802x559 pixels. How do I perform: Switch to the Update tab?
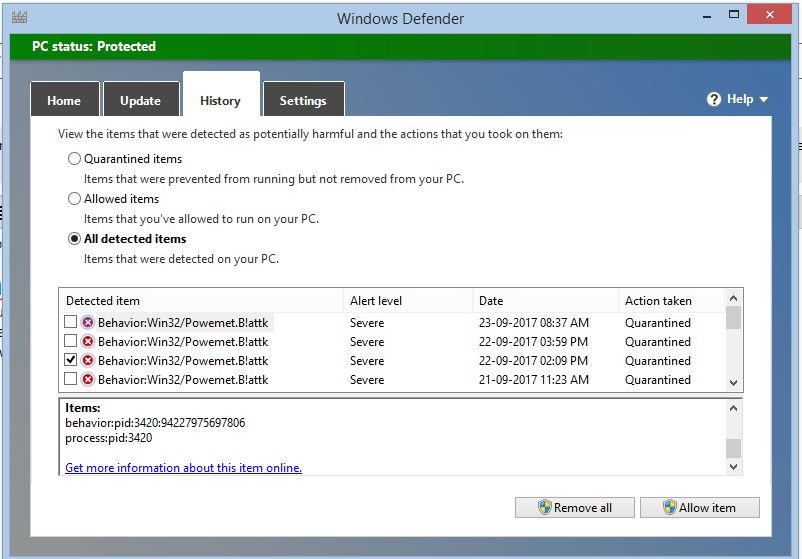[141, 100]
